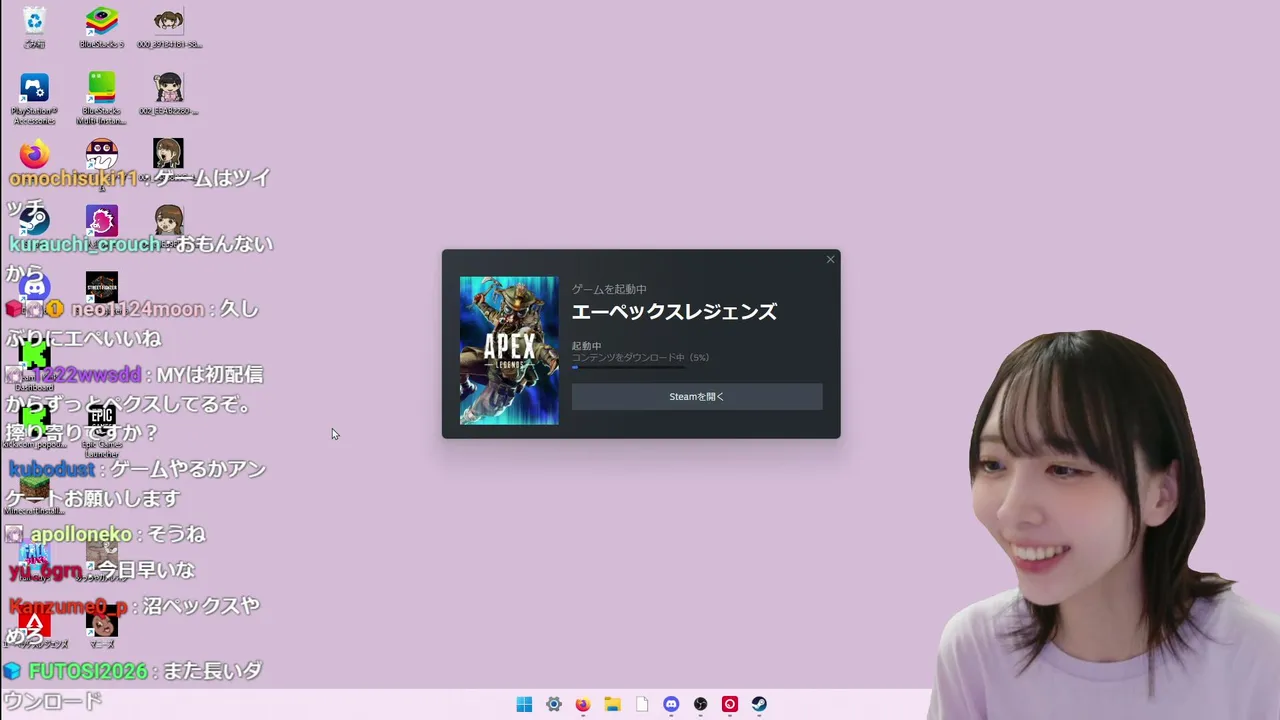Click the chat username omochisuki11
This screenshot has height=720, width=1280.
tap(73, 178)
